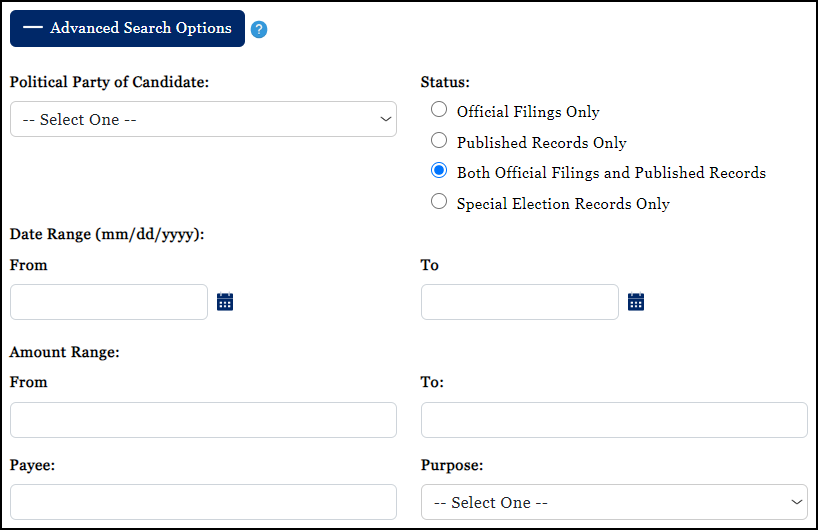
Task: Open the Date Range To calendar picker
Action: 636,302
